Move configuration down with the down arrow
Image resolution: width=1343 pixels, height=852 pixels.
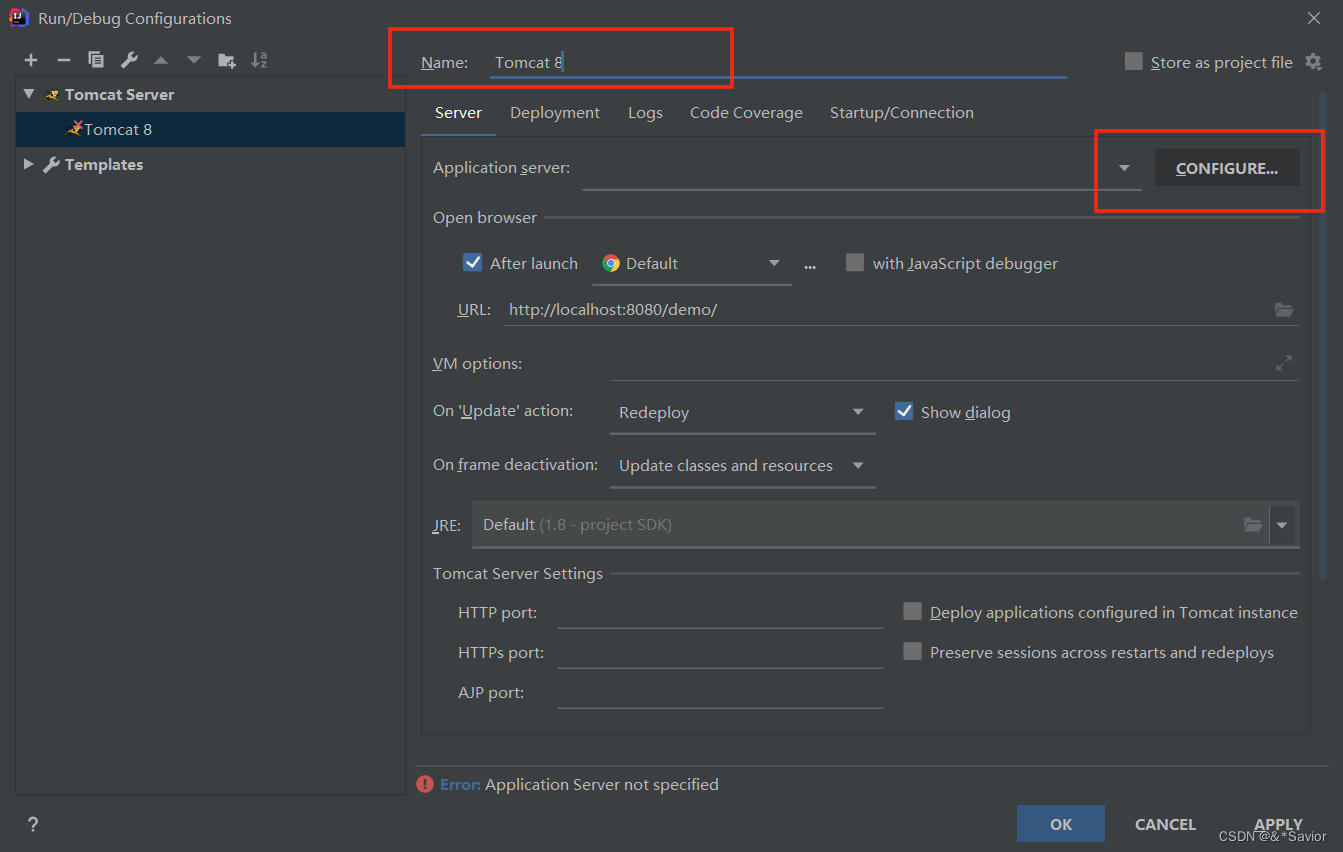194,60
